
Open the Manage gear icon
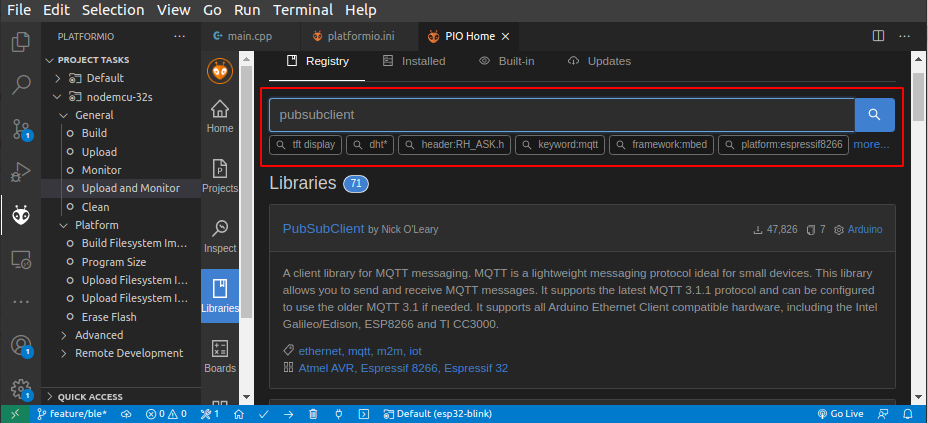pyautogui.click(x=21, y=389)
